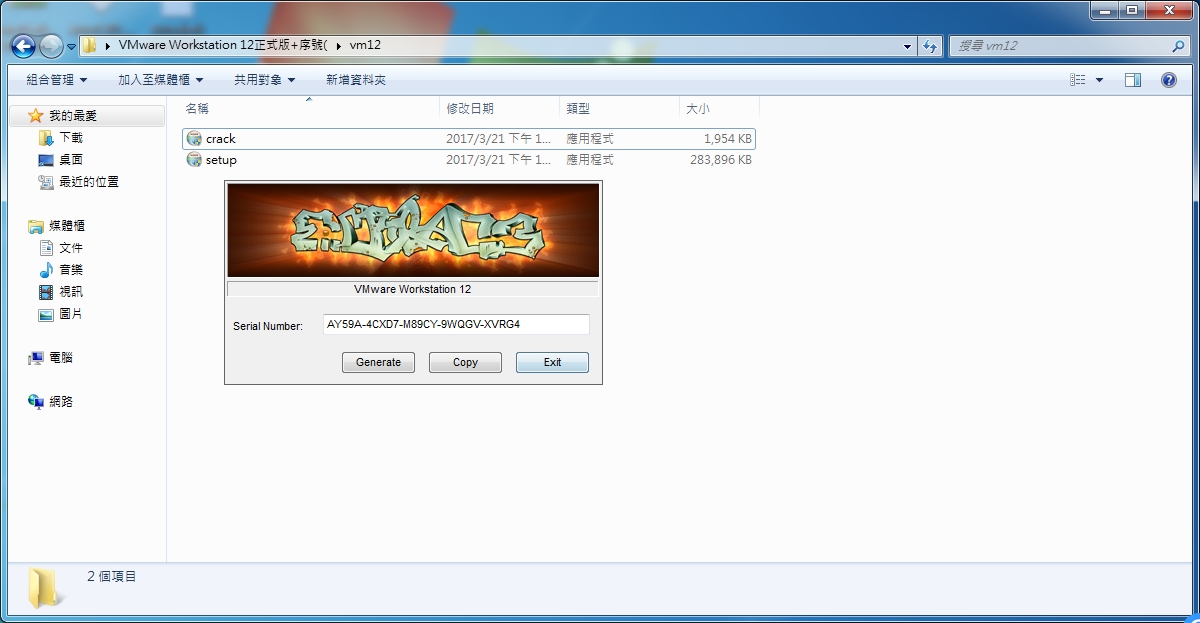Click 新增資料夾 to create folder
This screenshot has height=623, width=1200.
tap(355, 79)
